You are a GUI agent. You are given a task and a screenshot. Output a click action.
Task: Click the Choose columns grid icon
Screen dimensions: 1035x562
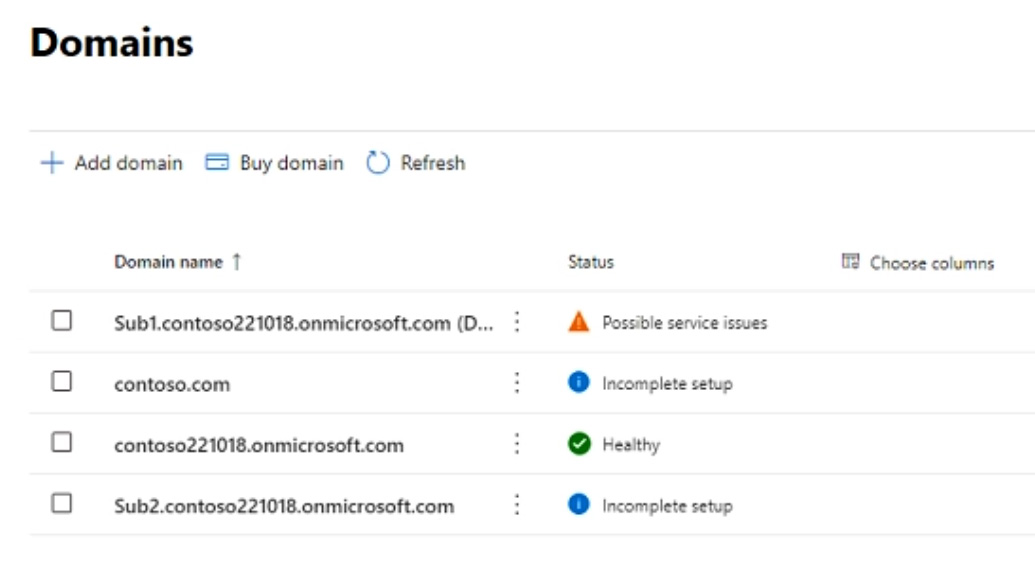(x=851, y=262)
